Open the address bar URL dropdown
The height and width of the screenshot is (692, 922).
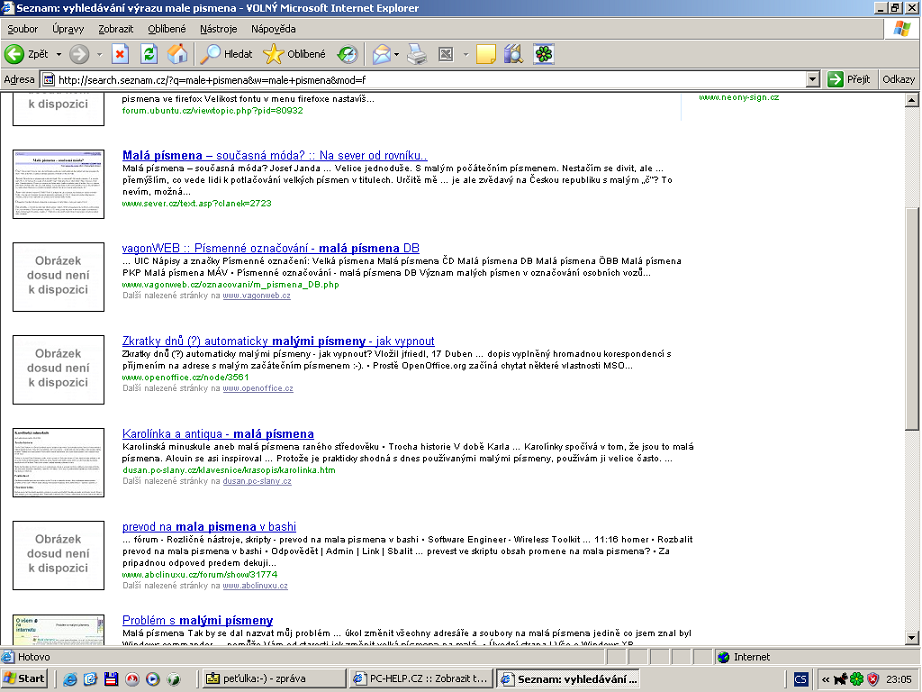coord(811,80)
